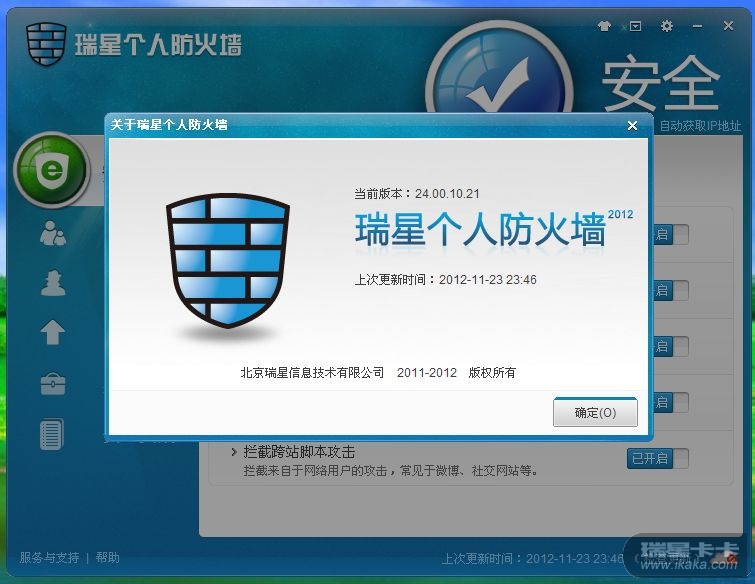
Task: Open the family/parental control sidebar icon
Action: 52,234
